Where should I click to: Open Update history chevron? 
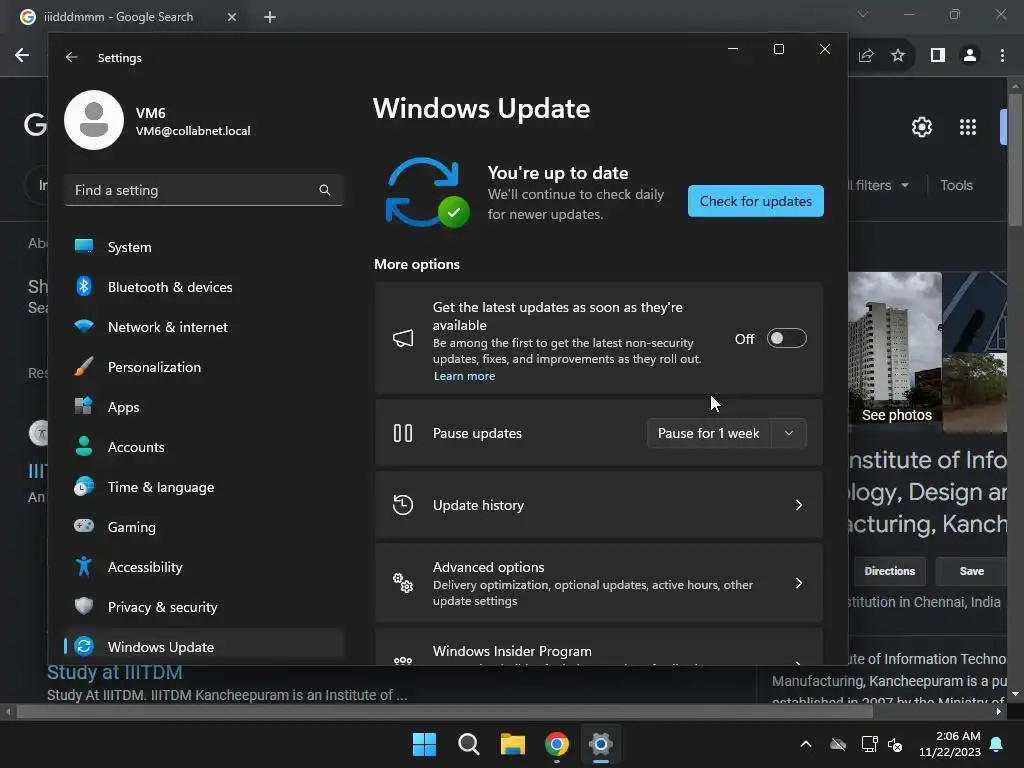pyautogui.click(x=799, y=505)
